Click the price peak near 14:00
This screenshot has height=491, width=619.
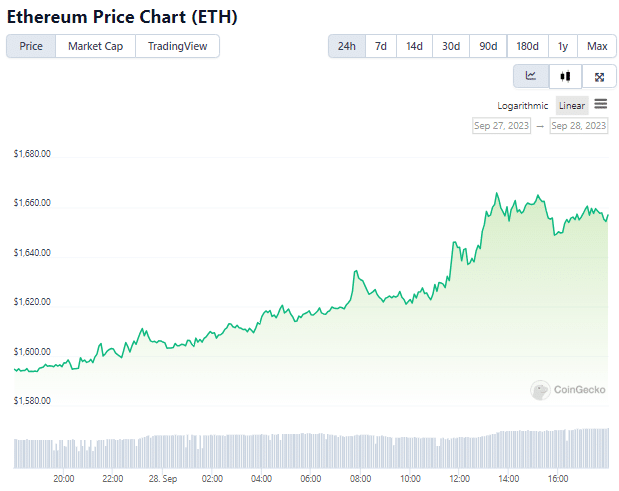pos(497,193)
